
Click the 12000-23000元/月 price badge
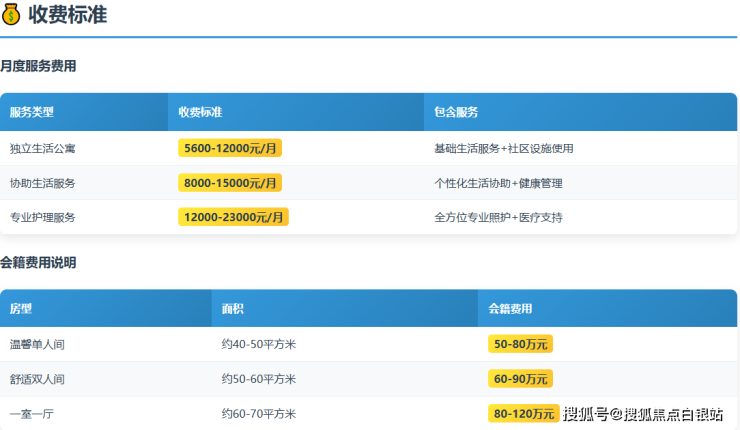point(233,216)
